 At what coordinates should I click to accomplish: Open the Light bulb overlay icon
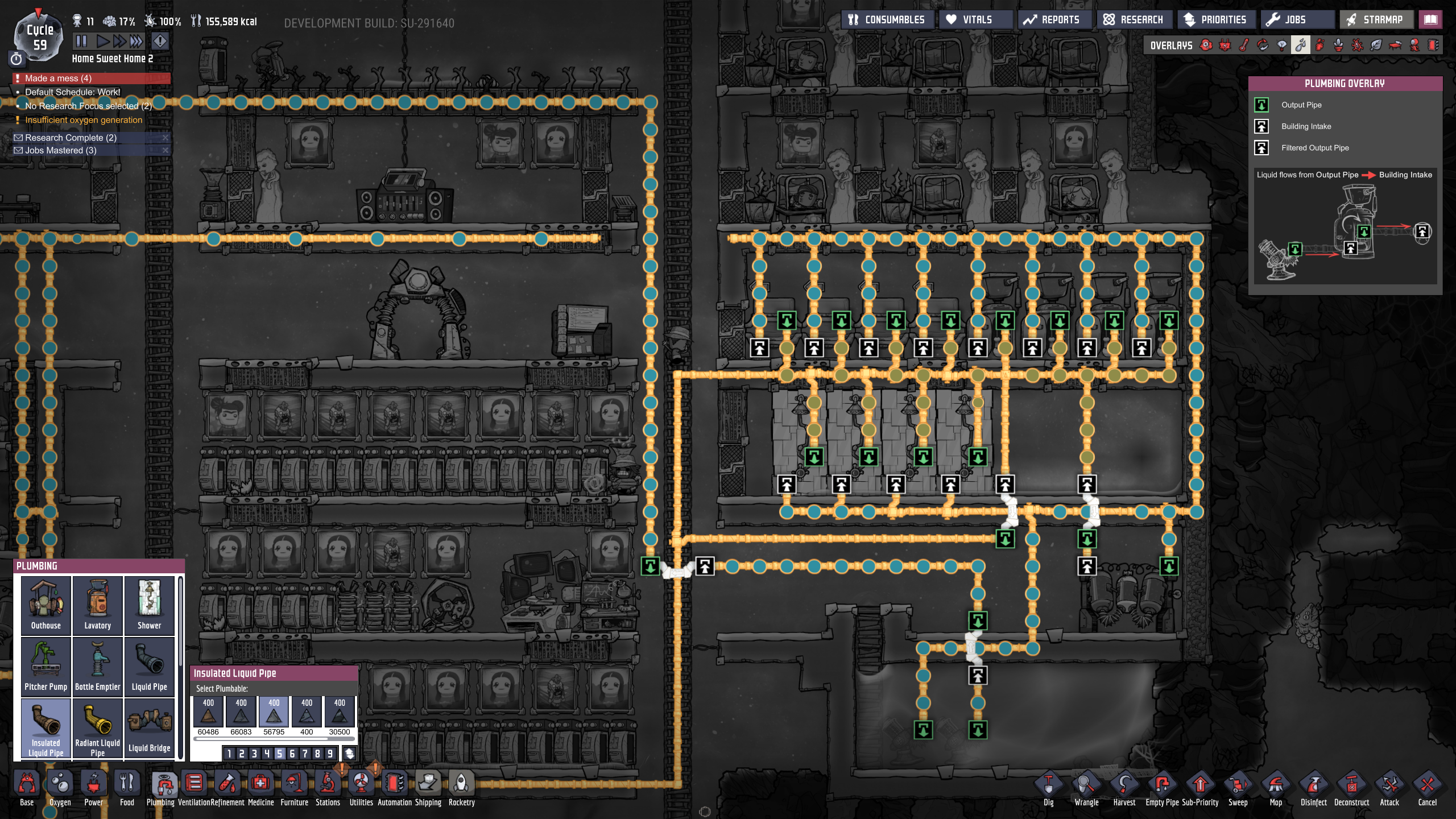coord(1283,45)
